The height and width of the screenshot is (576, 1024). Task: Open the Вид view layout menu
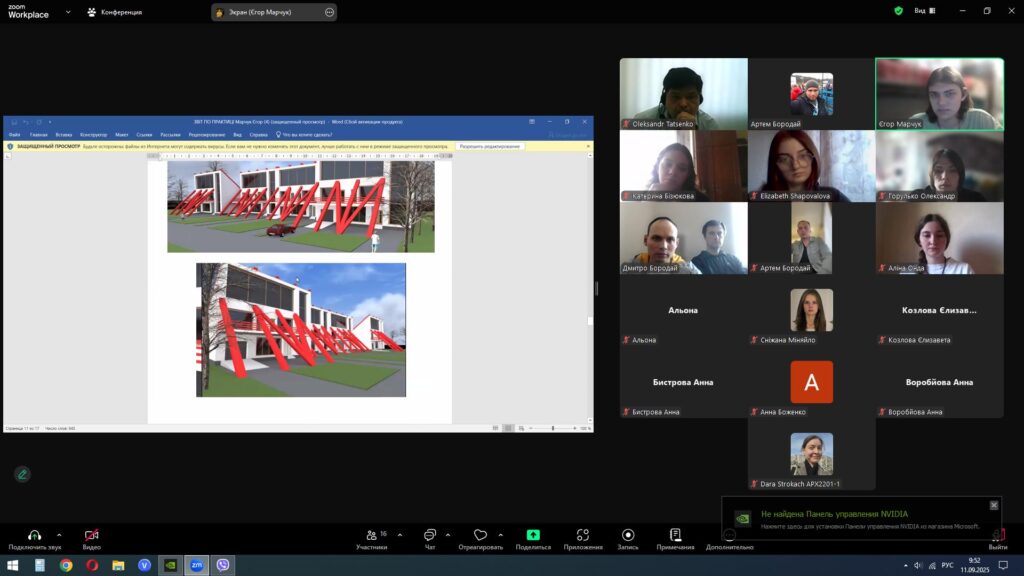pos(925,11)
